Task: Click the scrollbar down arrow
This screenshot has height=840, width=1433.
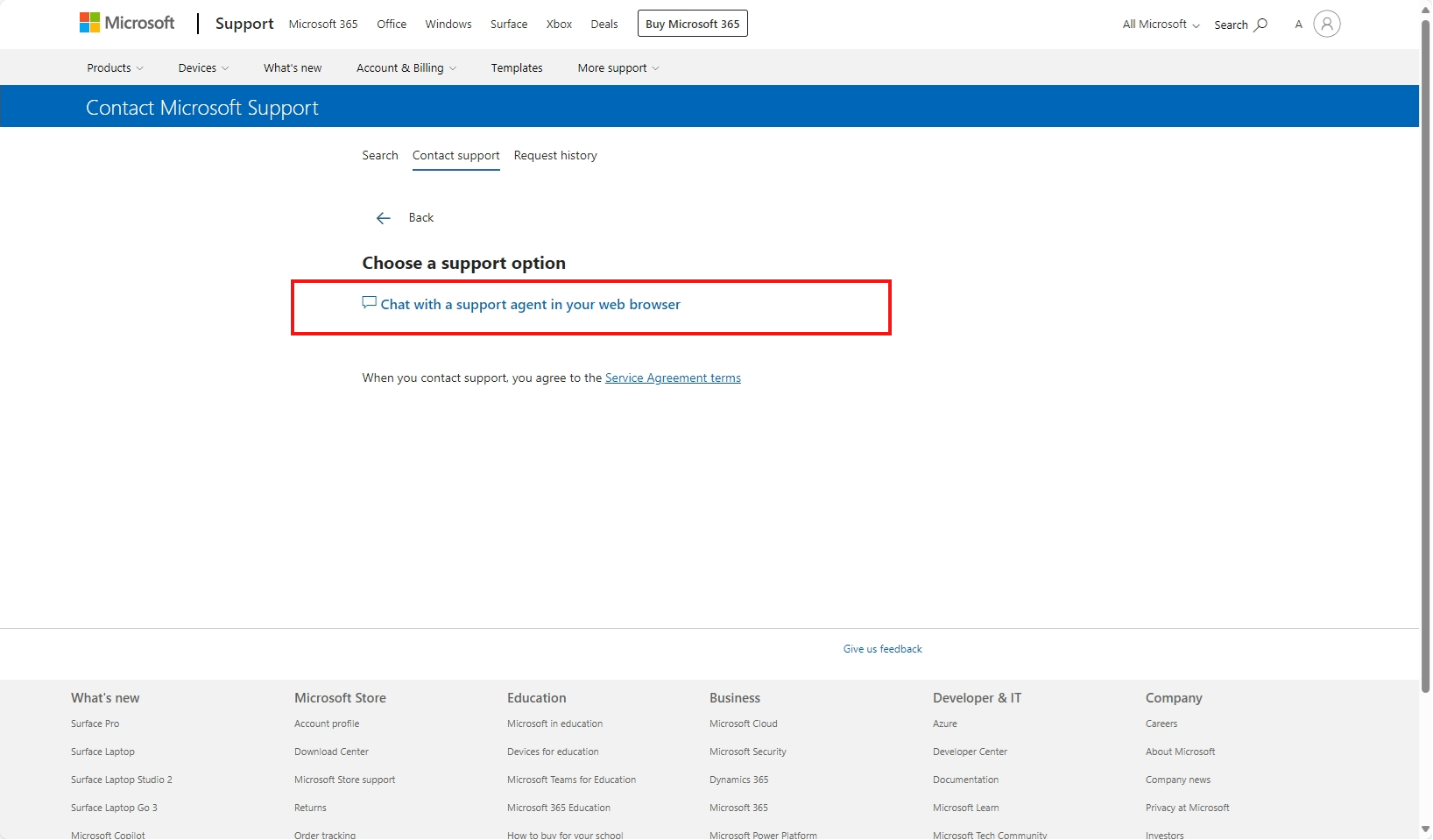Action: [1426, 829]
